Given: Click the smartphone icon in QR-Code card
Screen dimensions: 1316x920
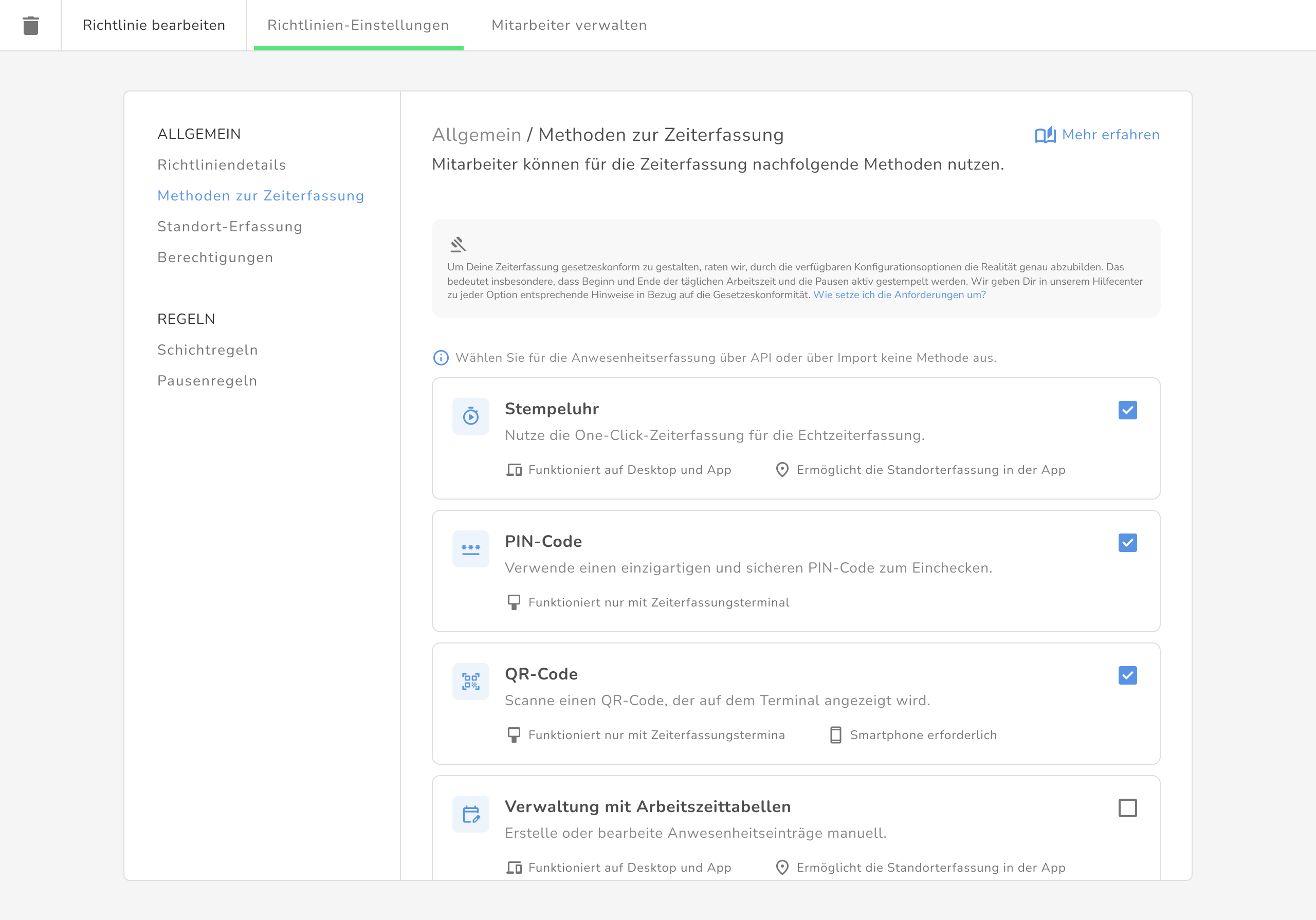Looking at the screenshot, I should coord(836,735).
